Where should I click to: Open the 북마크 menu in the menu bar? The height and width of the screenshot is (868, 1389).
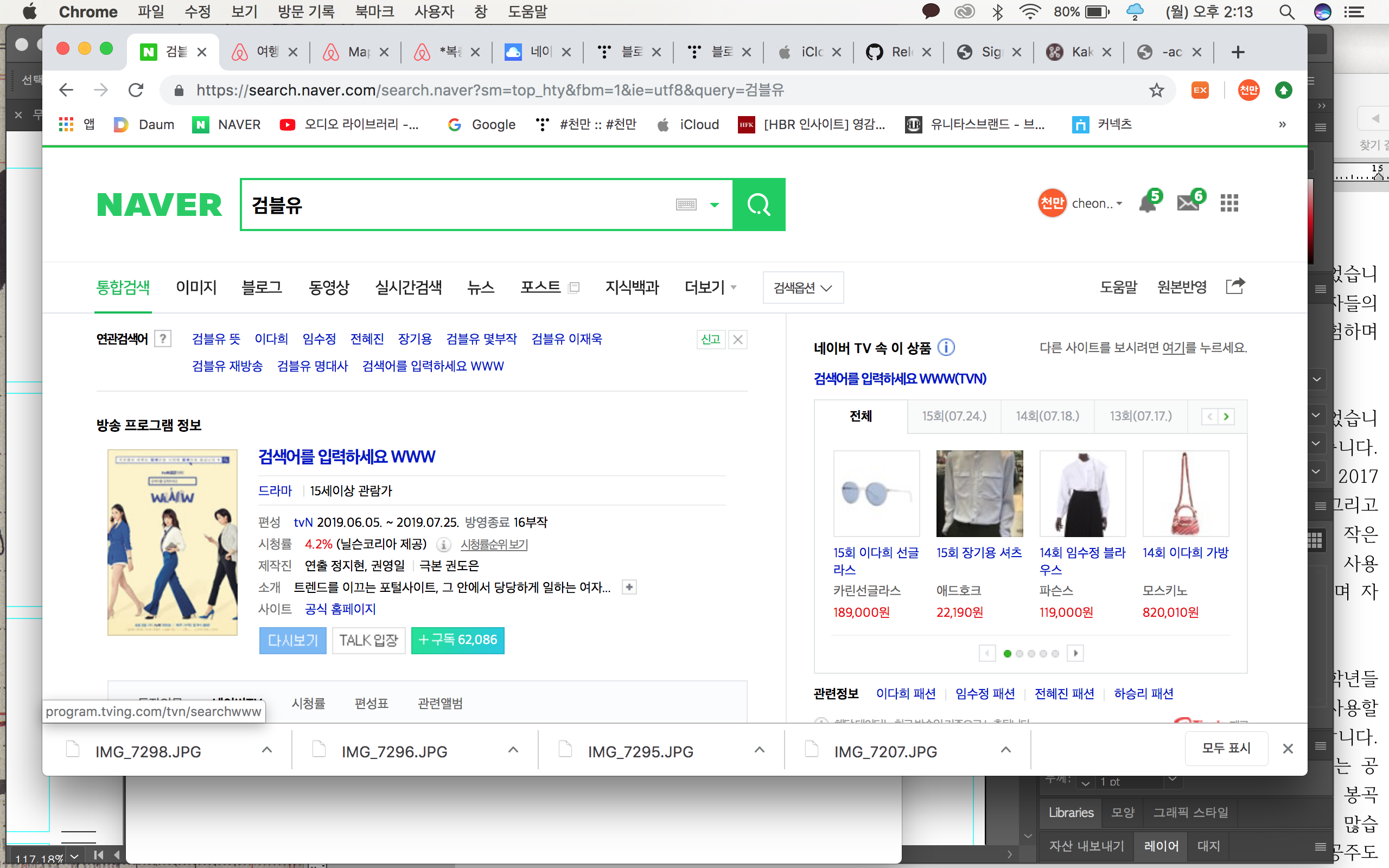coord(374,11)
